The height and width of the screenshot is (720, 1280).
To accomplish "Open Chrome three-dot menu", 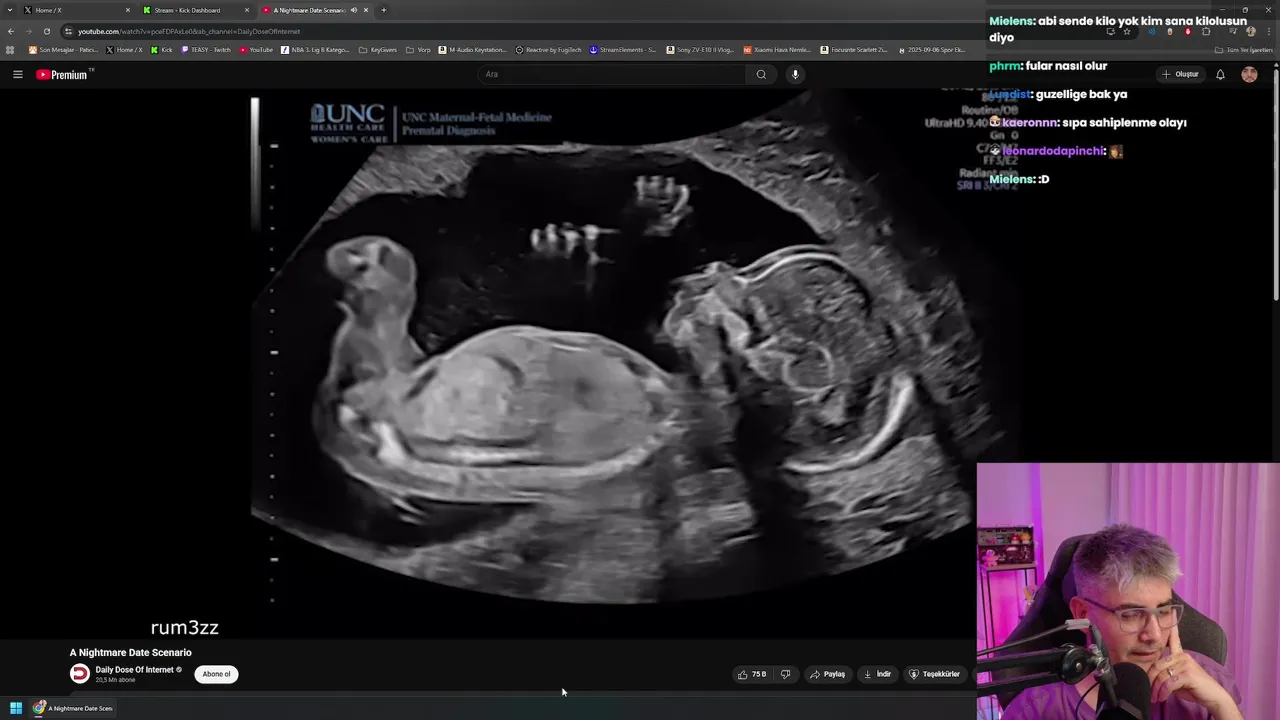I will tap(1268, 31).
